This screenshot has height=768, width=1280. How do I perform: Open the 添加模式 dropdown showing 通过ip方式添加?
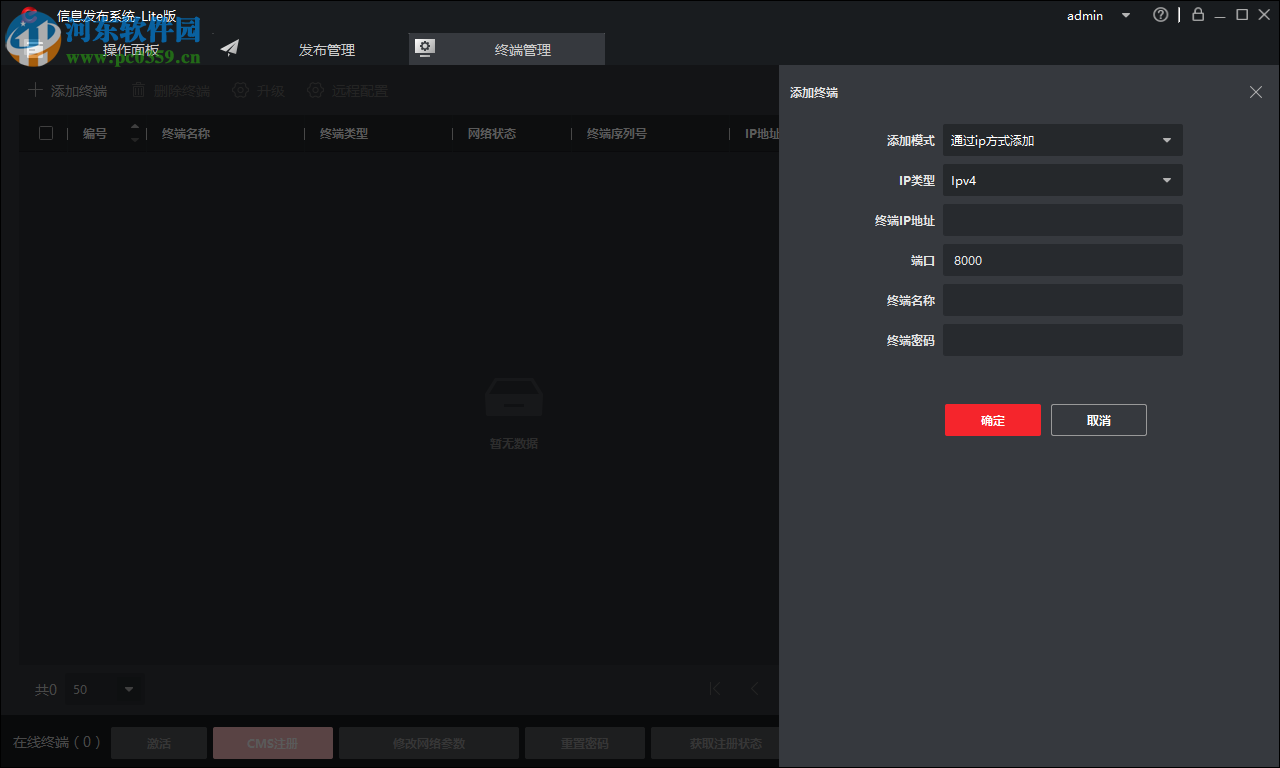(x=1062, y=140)
